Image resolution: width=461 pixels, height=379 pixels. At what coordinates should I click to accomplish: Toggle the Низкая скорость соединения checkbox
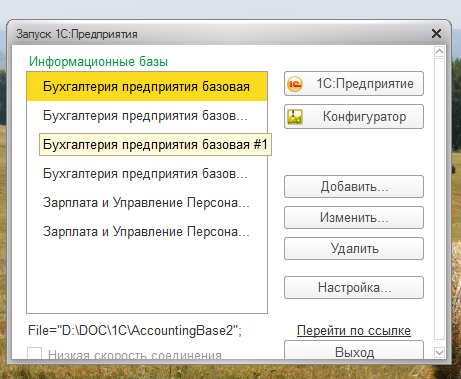[x=35, y=353]
